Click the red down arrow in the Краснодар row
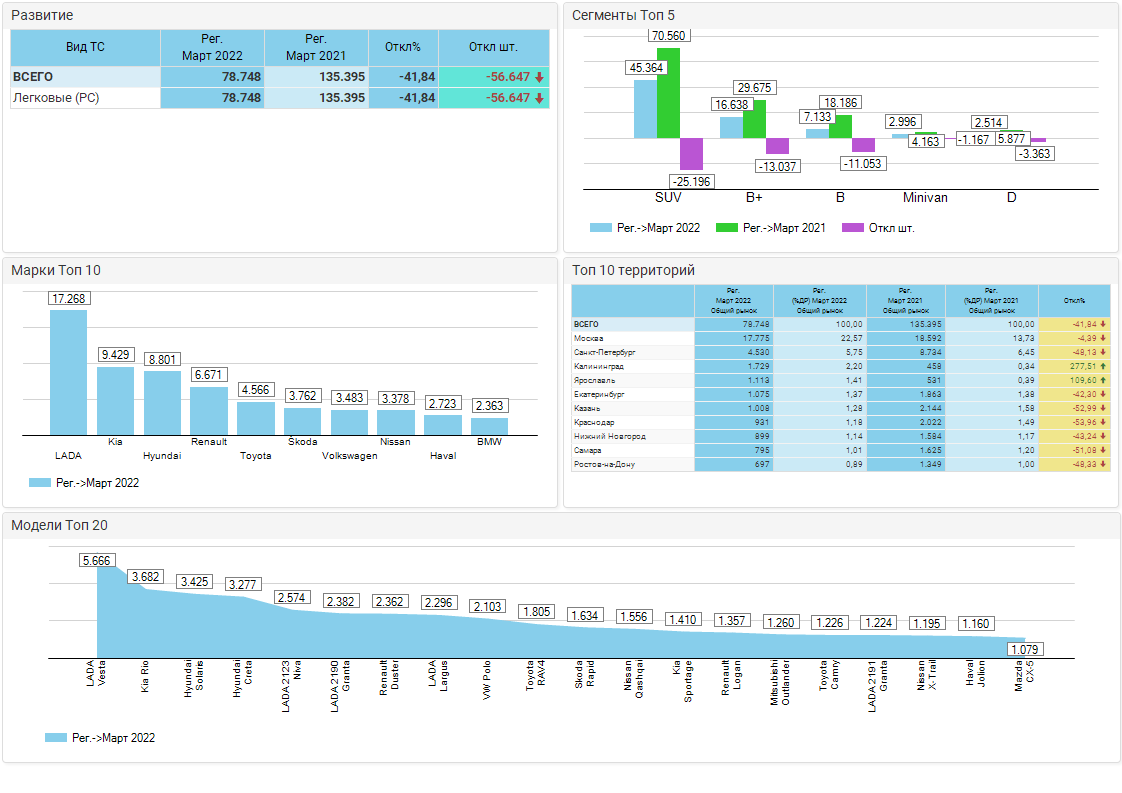This screenshot has height=793, width=1122. (1102, 423)
